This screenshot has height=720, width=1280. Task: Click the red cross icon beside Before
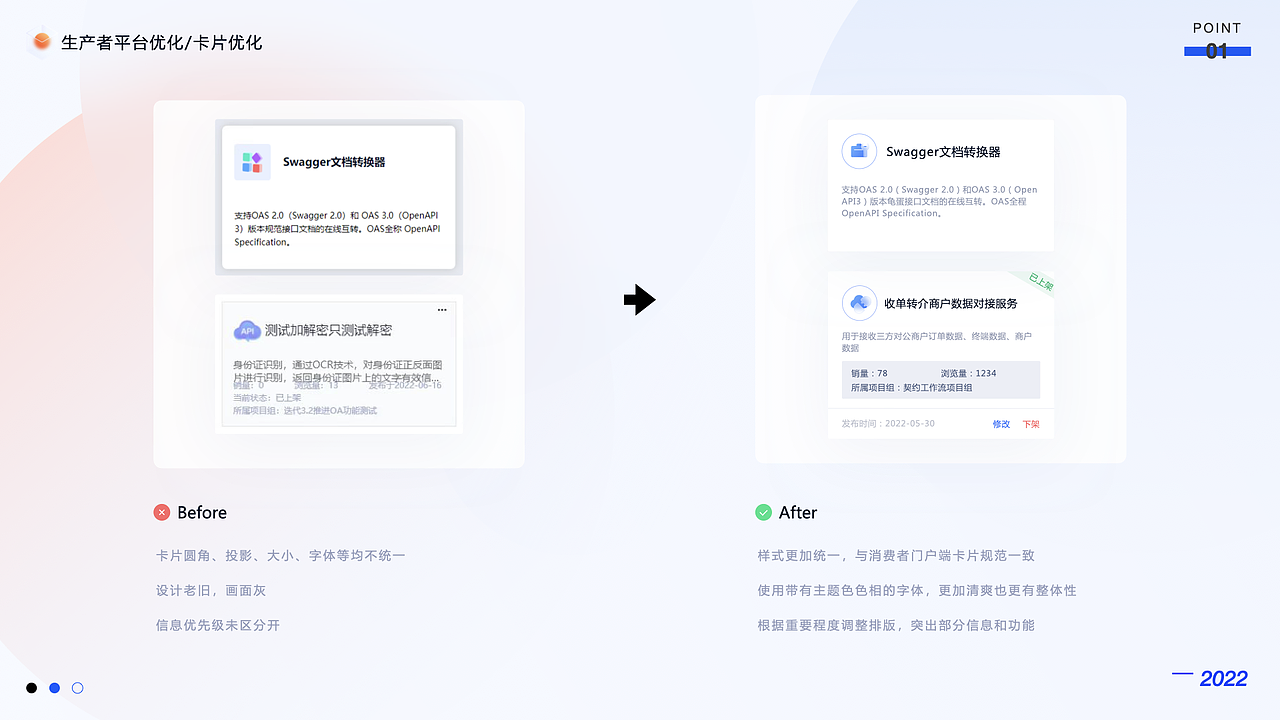point(162,512)
